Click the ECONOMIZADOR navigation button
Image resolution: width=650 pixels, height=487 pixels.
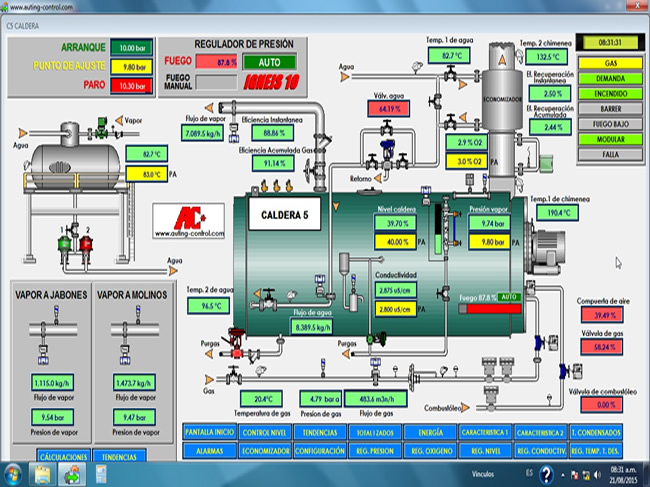tap(265, 451)
